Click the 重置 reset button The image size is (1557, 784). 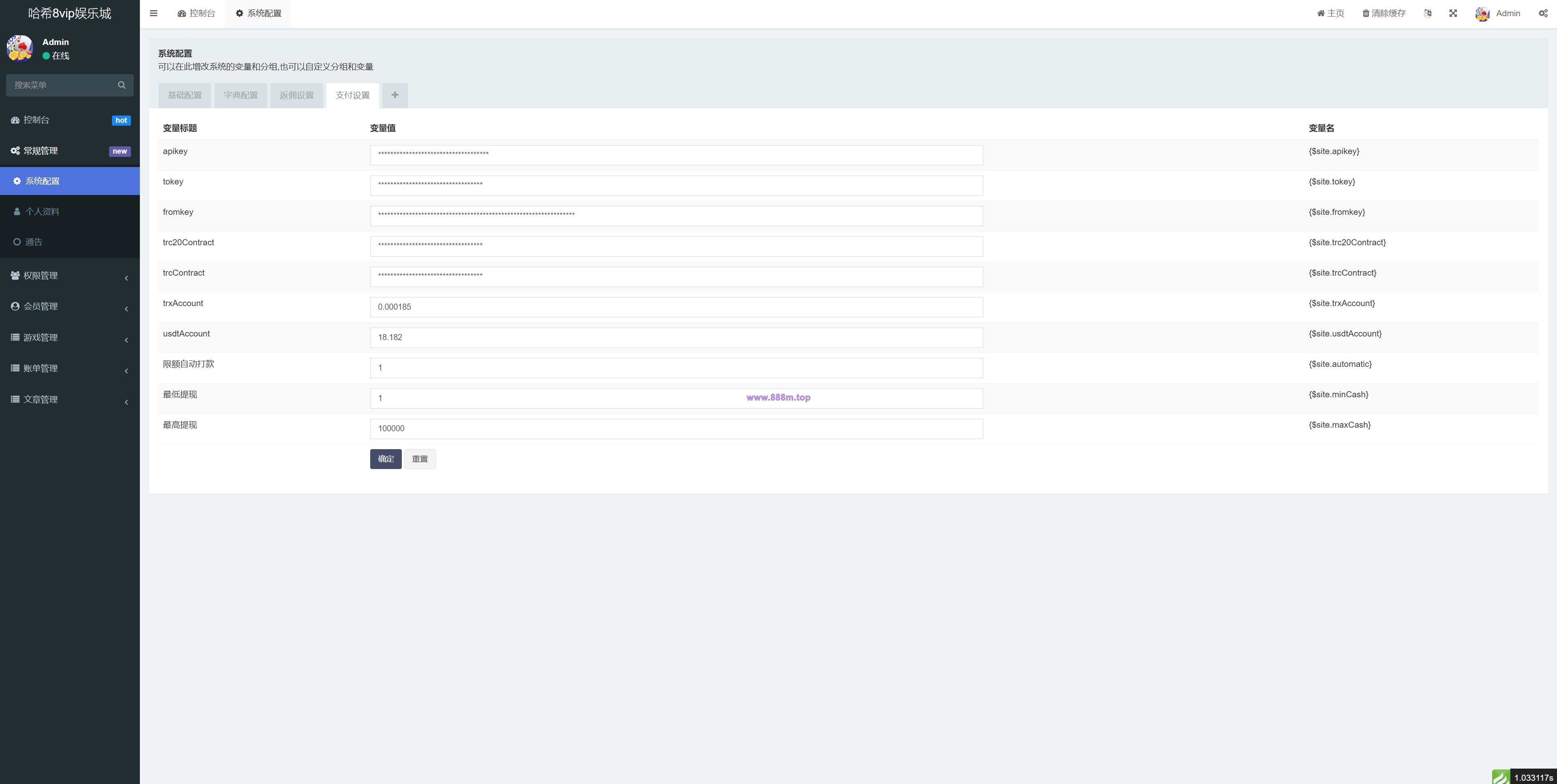click(x=420, y=459)
